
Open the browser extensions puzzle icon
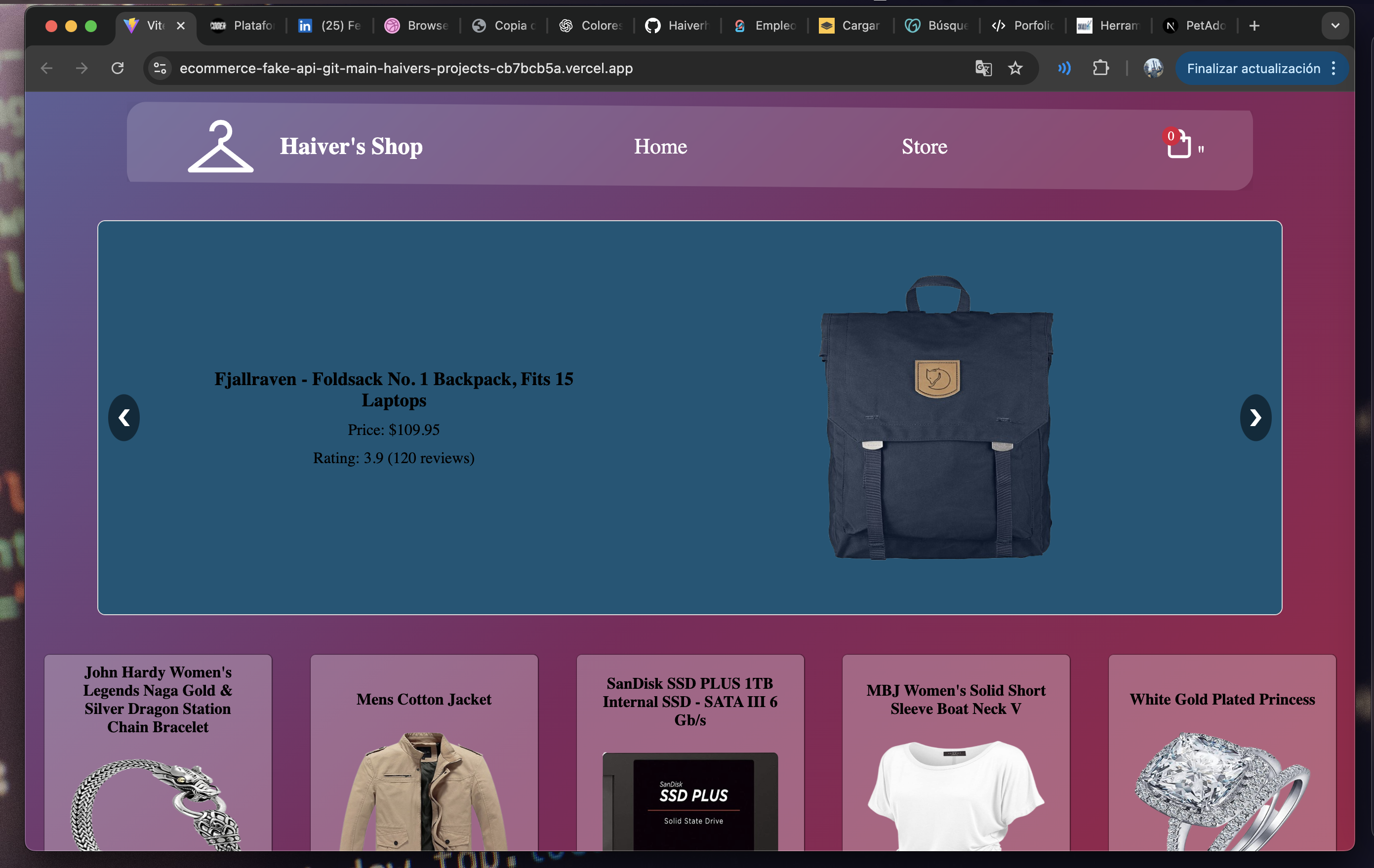(x=1100, y=69)
